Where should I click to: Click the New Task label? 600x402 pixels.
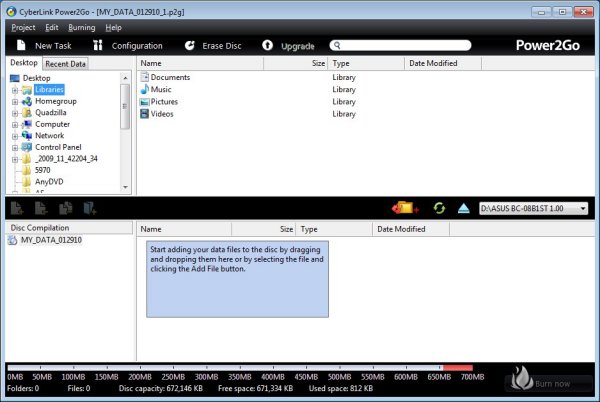(53, 46)
